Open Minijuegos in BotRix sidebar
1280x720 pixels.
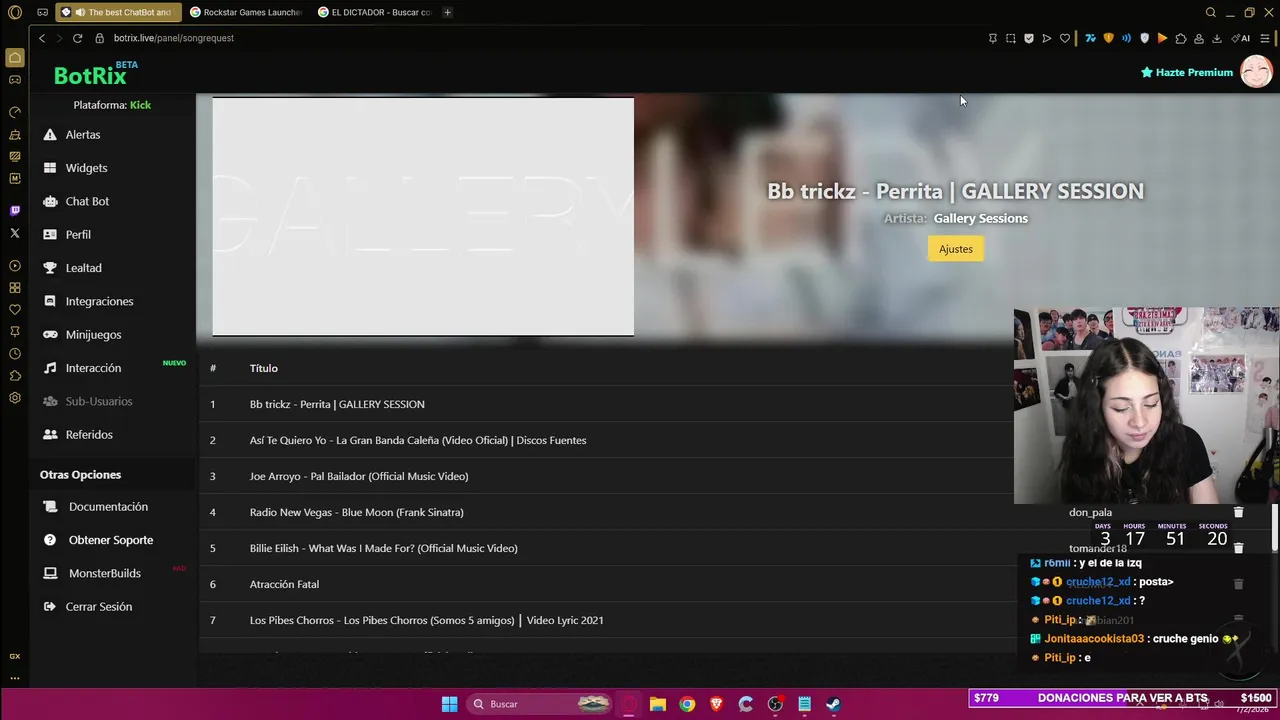click(93, 334)
